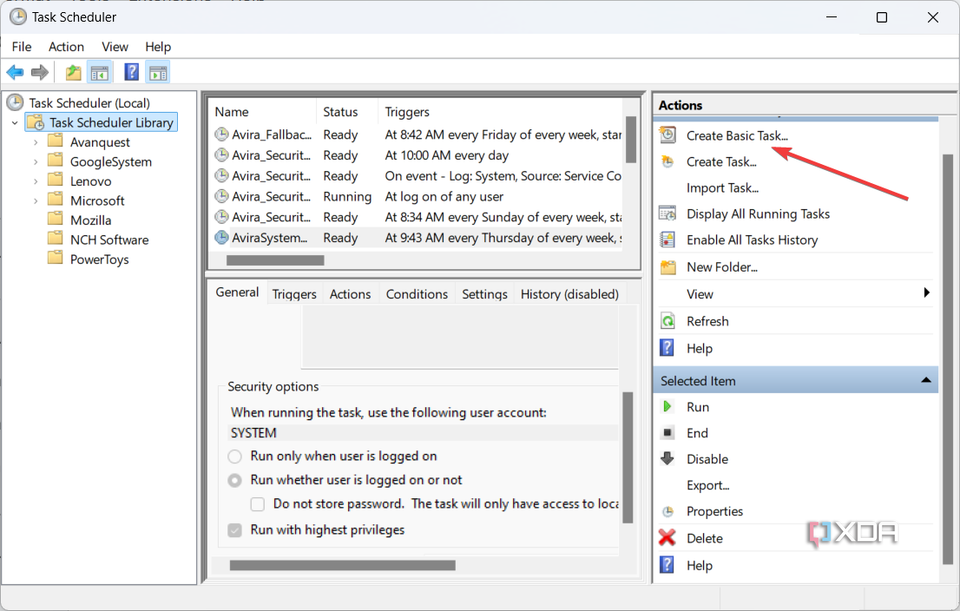Image resolution: width=960 pixels, height=611 pixels.
Task: Create a New Folder via its icon
Action: [x=666, y=266]
